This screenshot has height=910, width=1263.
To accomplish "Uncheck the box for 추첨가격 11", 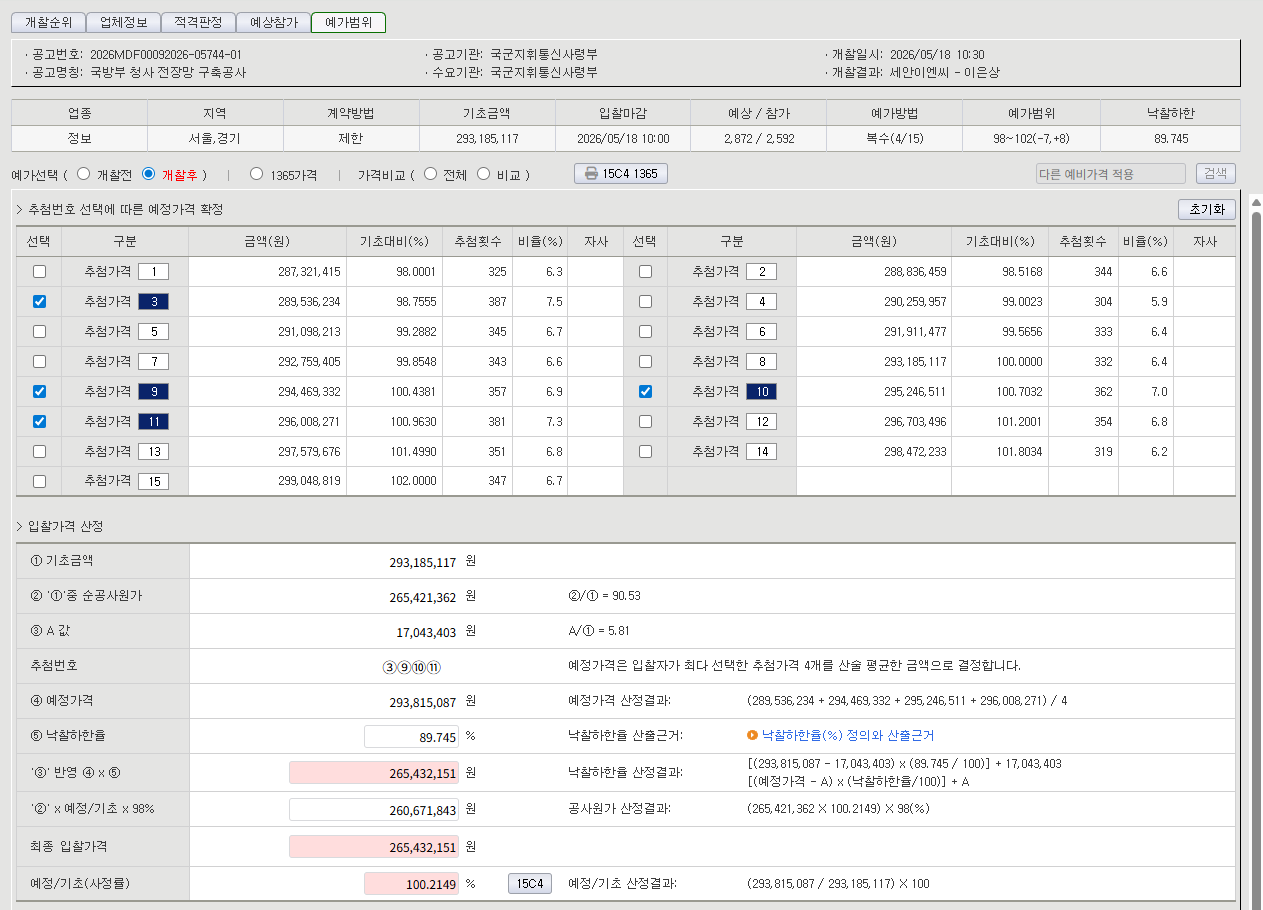I will [x=39, y=421].
